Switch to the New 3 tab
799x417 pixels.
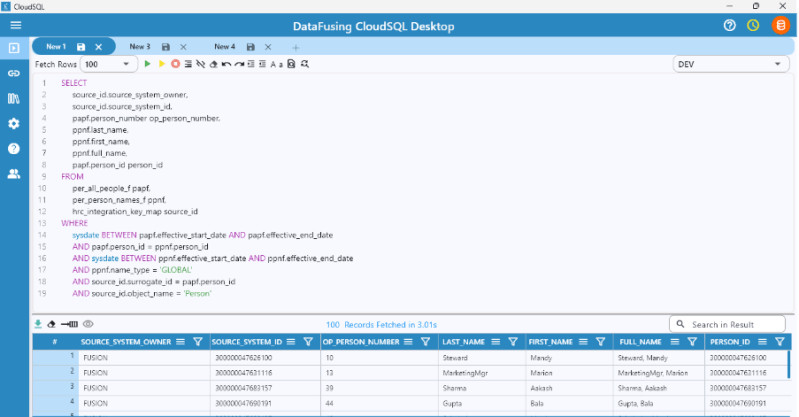tap(140, 46)
